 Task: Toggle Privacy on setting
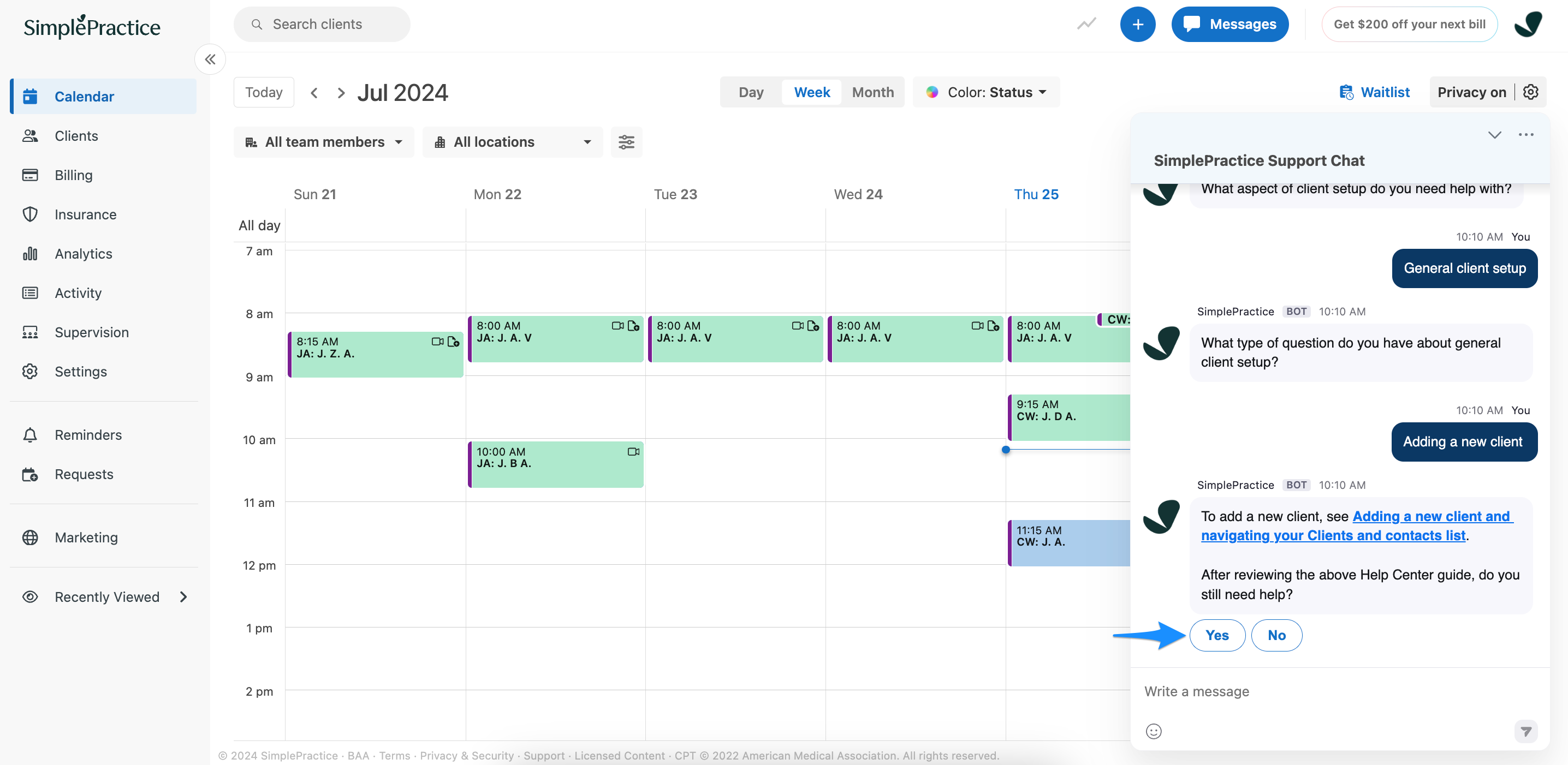coord(1471,92)
